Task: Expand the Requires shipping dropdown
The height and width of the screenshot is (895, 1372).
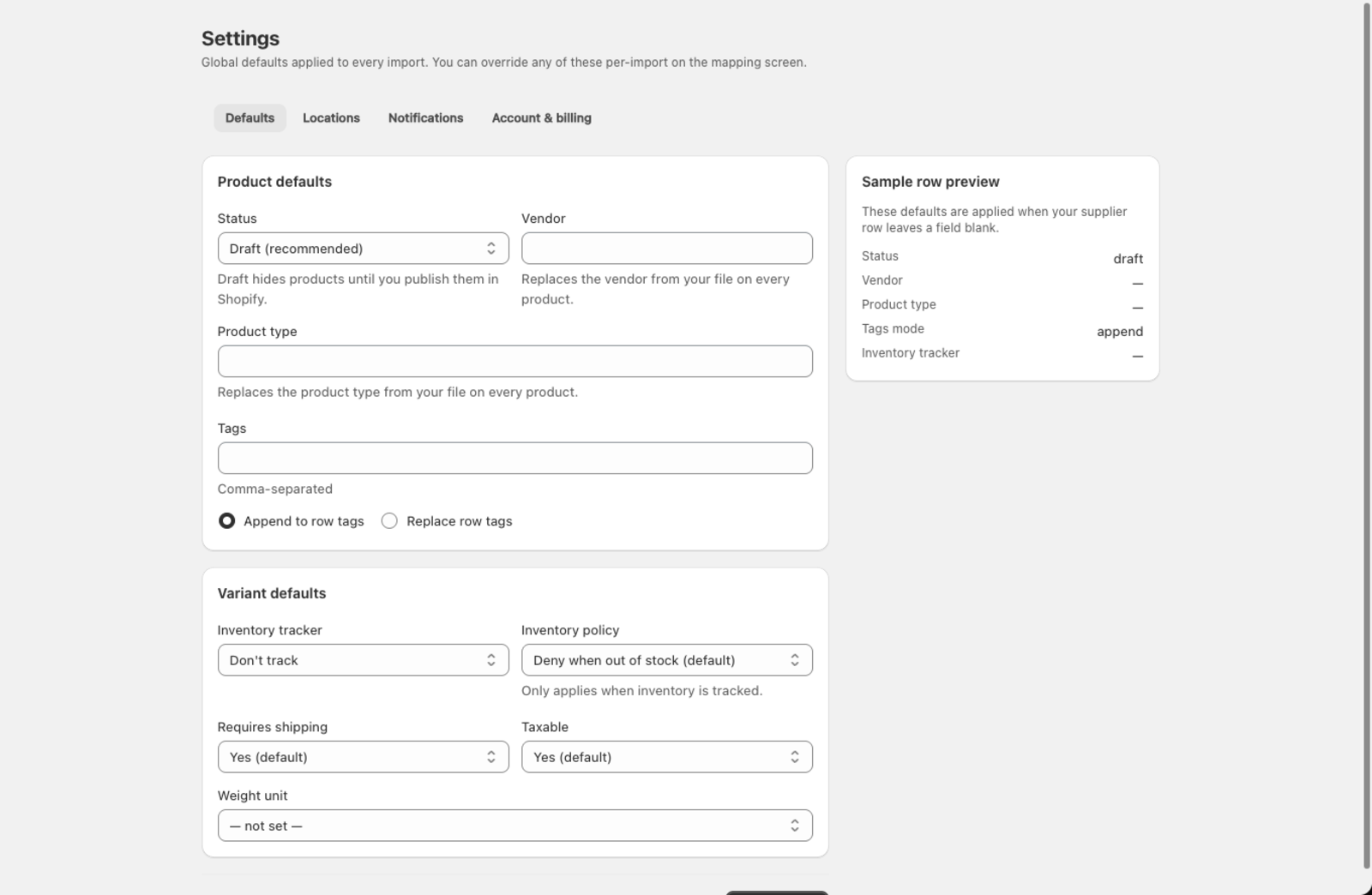Action: pos(363,757)
